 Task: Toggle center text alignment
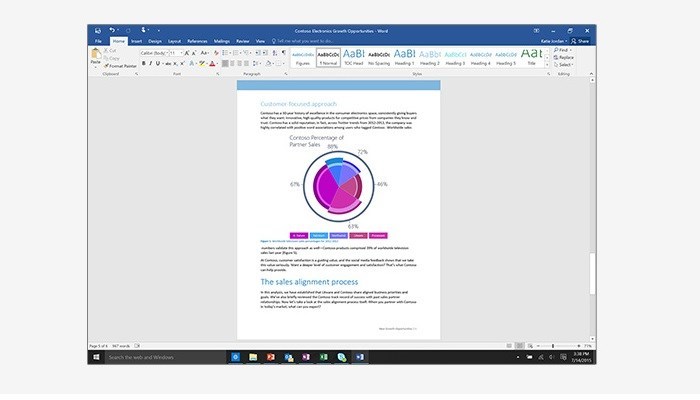click(232, 63)
